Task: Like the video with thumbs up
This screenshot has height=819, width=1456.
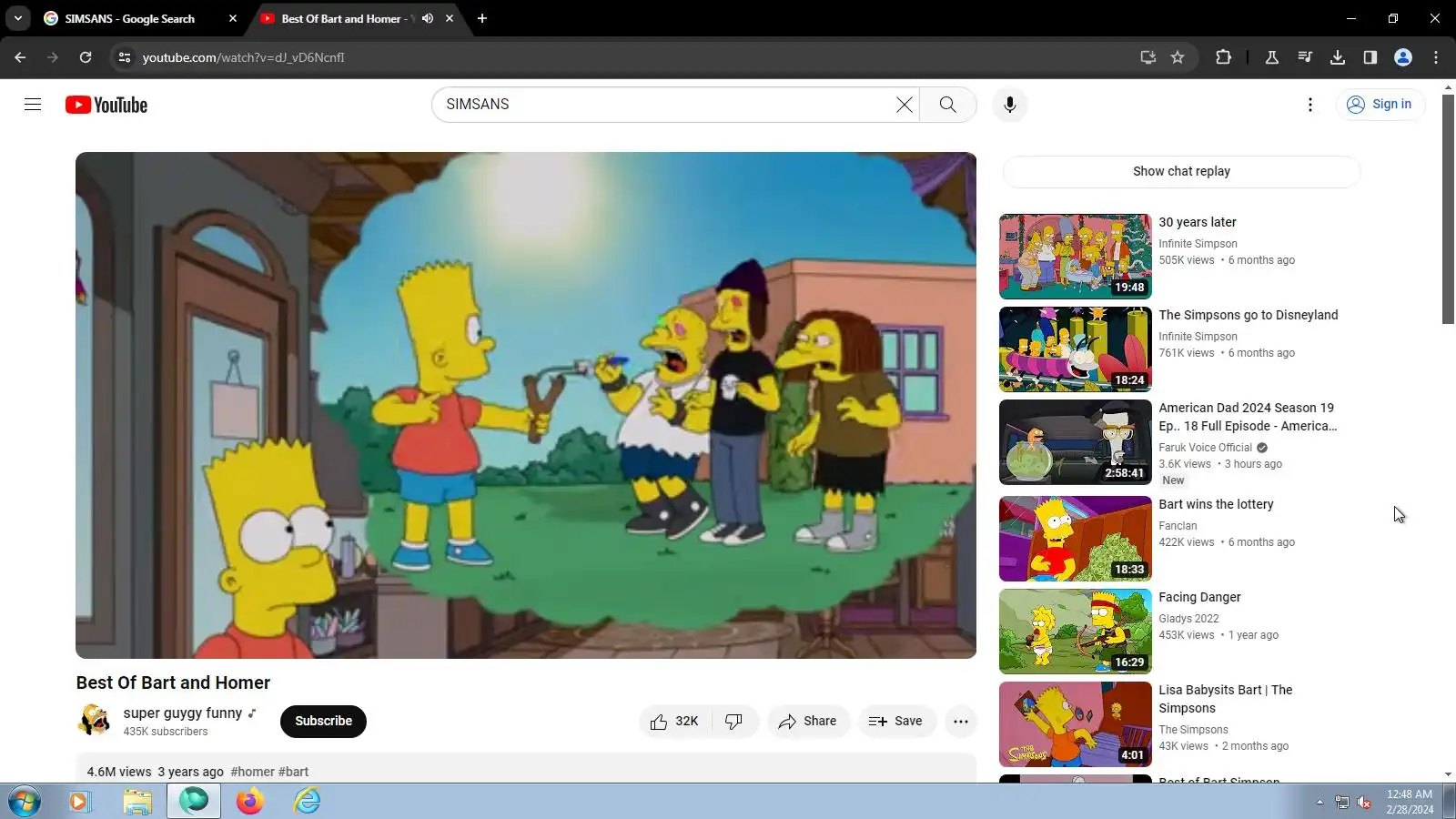Action: pyautogui.click(x=675, y=722)
